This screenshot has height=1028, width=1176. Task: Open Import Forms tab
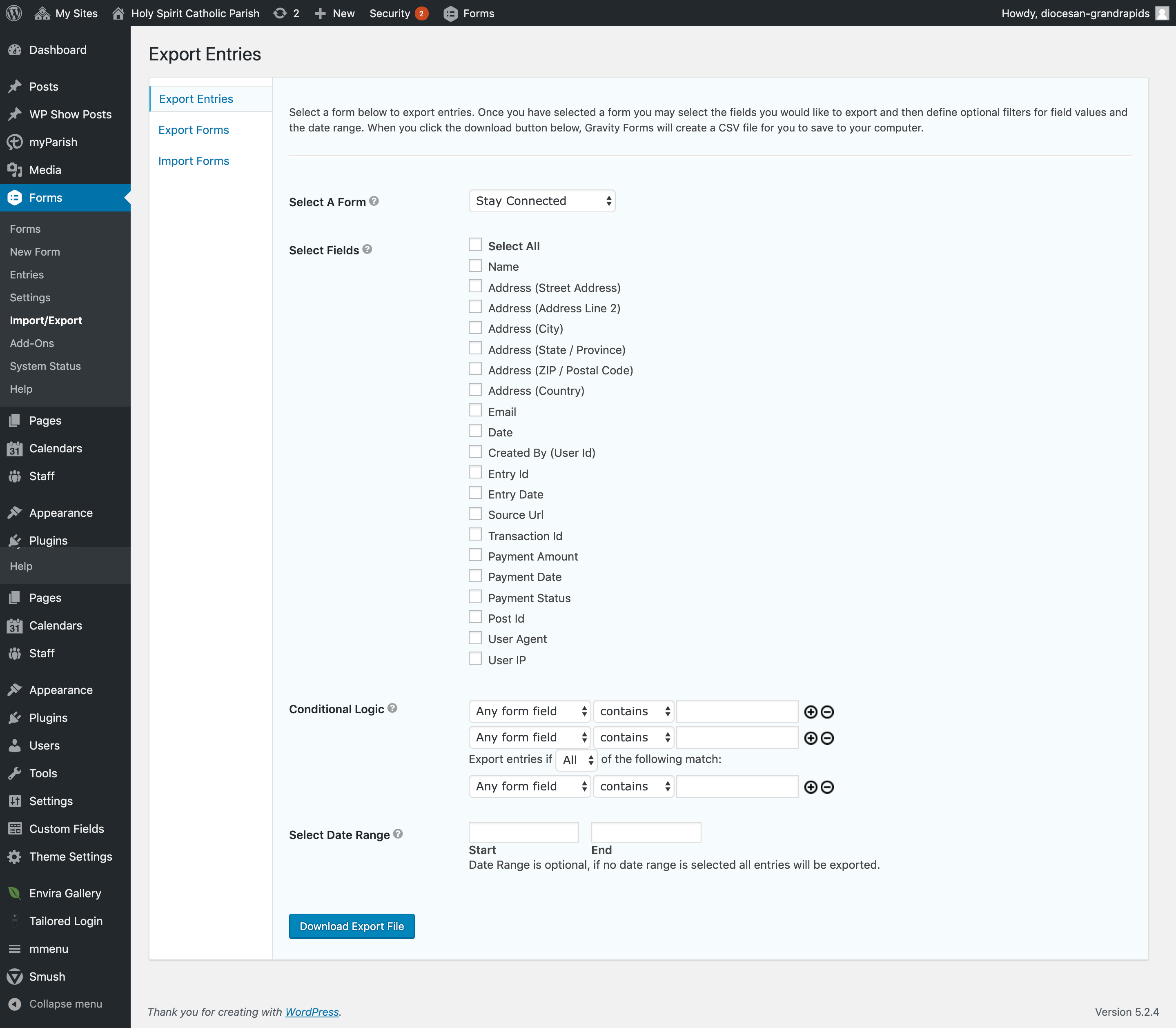(193, 161)
